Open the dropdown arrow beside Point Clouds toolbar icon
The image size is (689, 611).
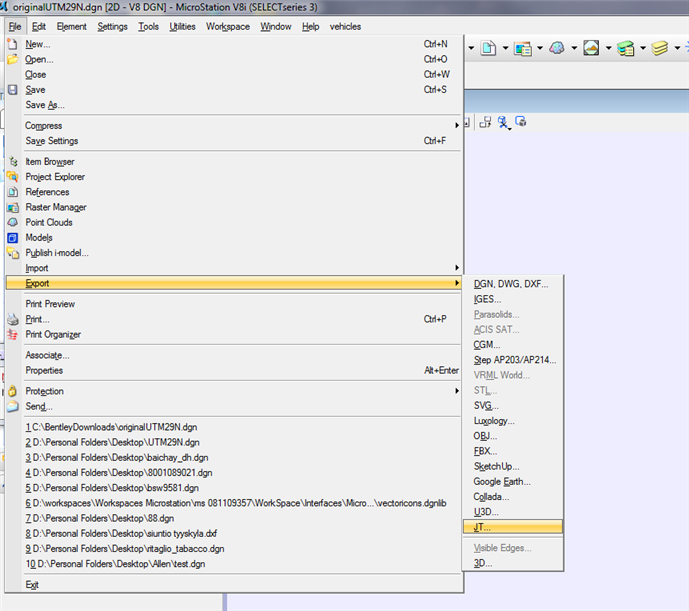coord(574,48)
